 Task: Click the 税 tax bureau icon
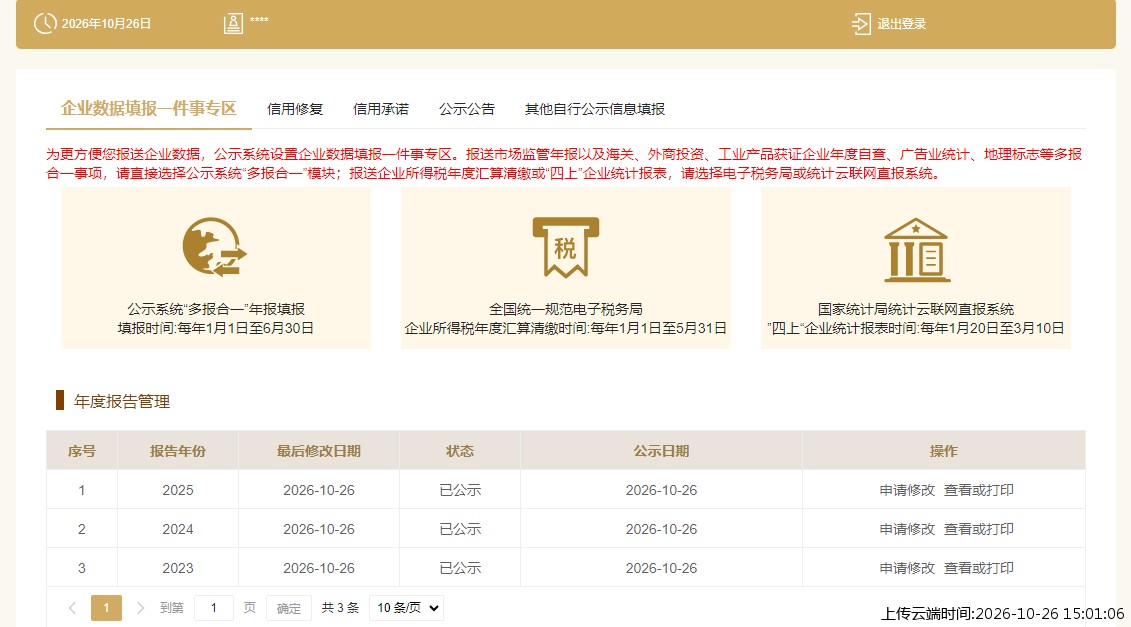tap(566, 247)
